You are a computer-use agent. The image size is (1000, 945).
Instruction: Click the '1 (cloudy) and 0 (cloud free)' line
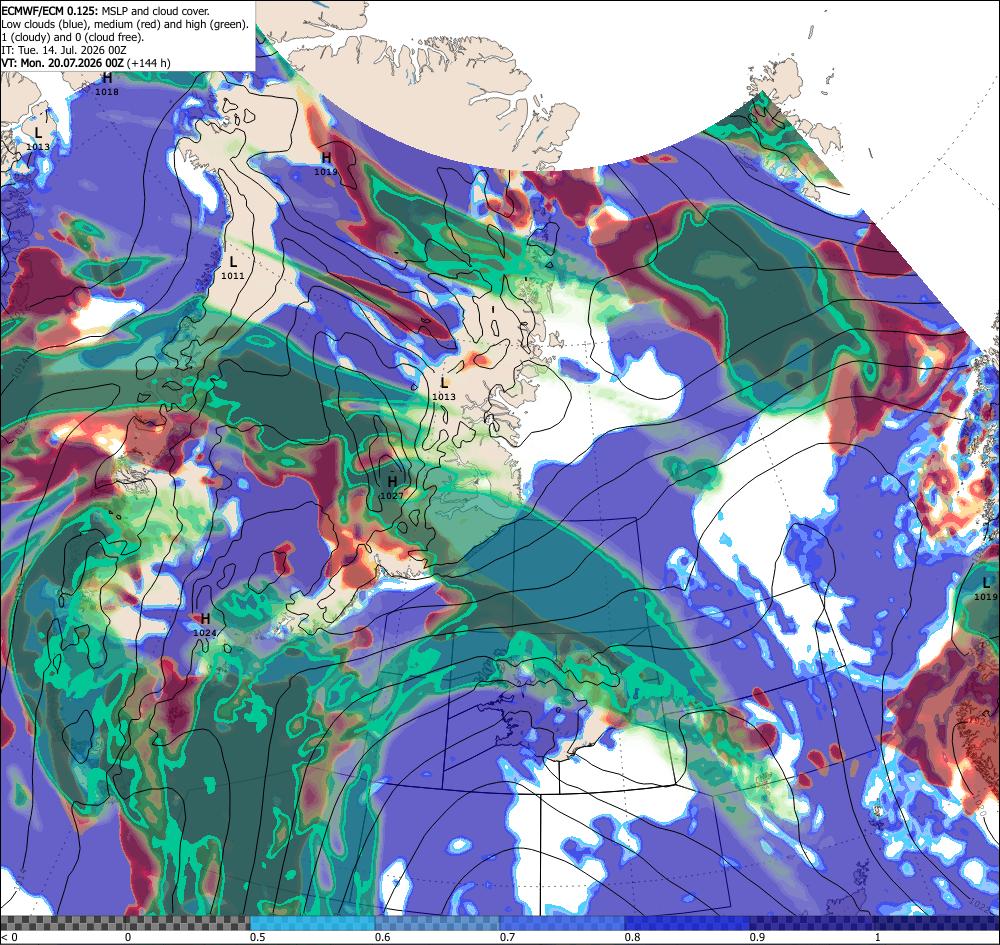[x=73, y=37]
